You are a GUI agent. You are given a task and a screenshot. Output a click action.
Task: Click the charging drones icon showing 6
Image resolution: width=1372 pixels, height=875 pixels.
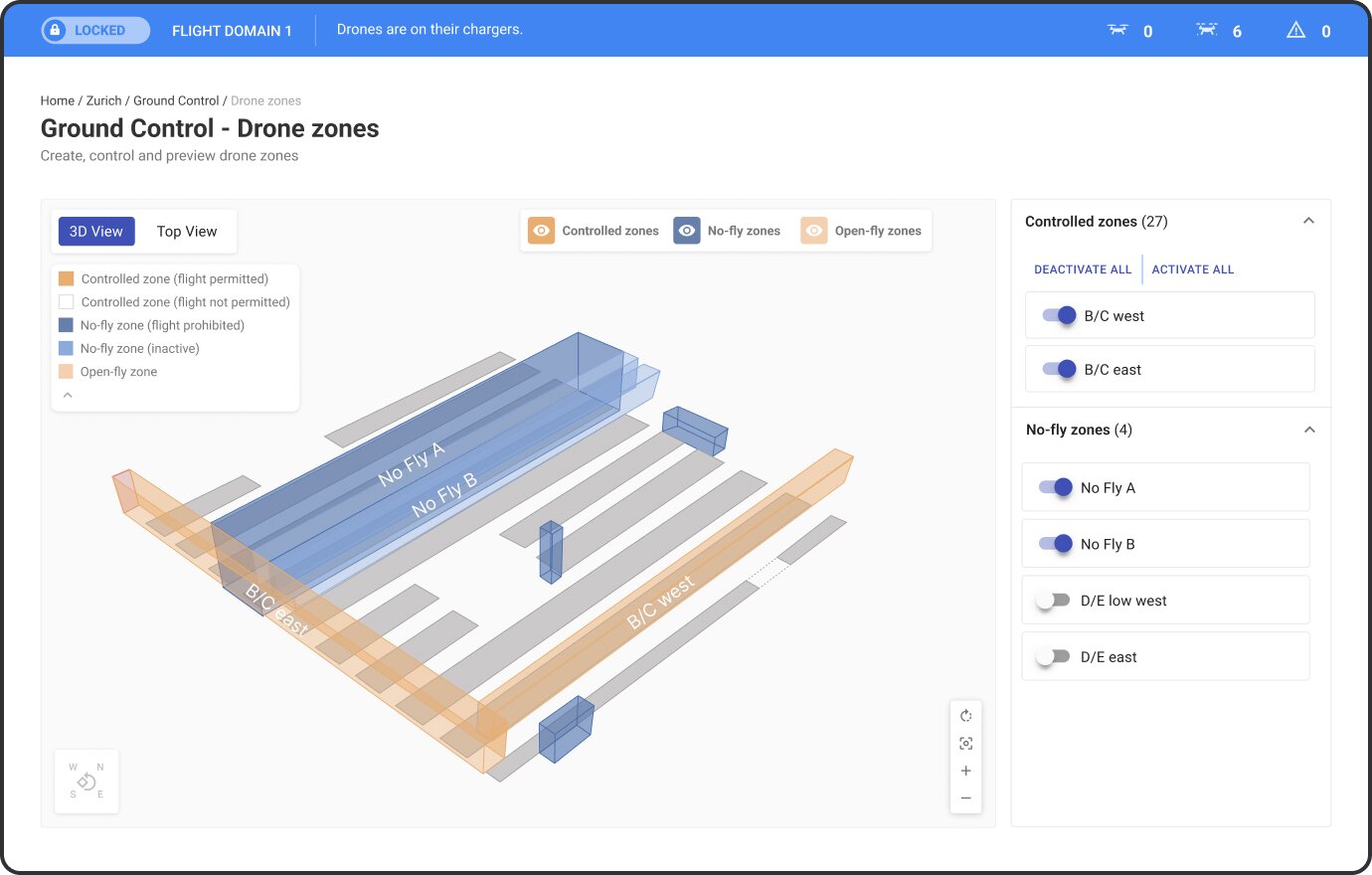(1206, 31)
